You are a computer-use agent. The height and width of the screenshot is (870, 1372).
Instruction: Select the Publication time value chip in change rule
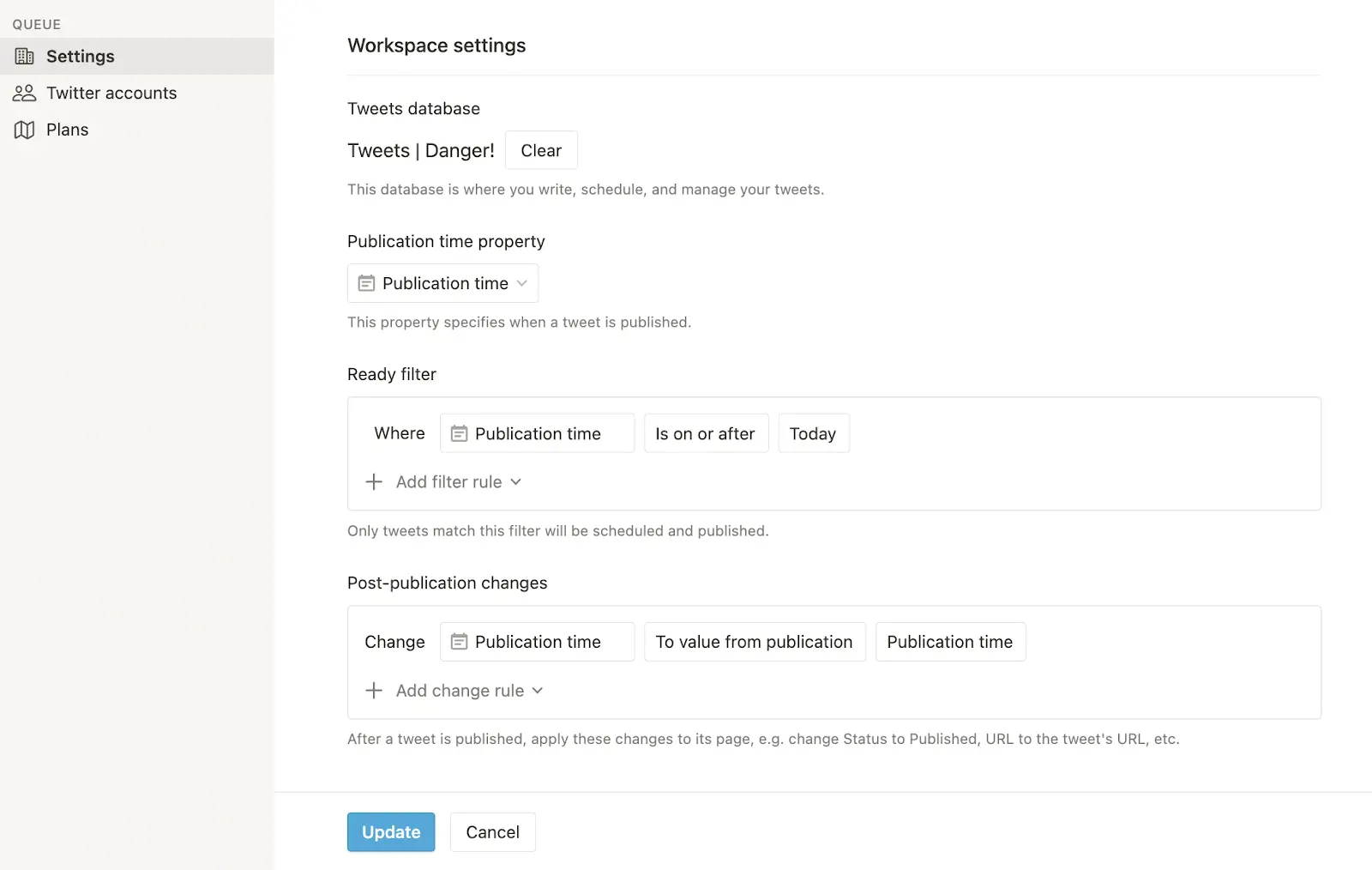pos(949,641)
